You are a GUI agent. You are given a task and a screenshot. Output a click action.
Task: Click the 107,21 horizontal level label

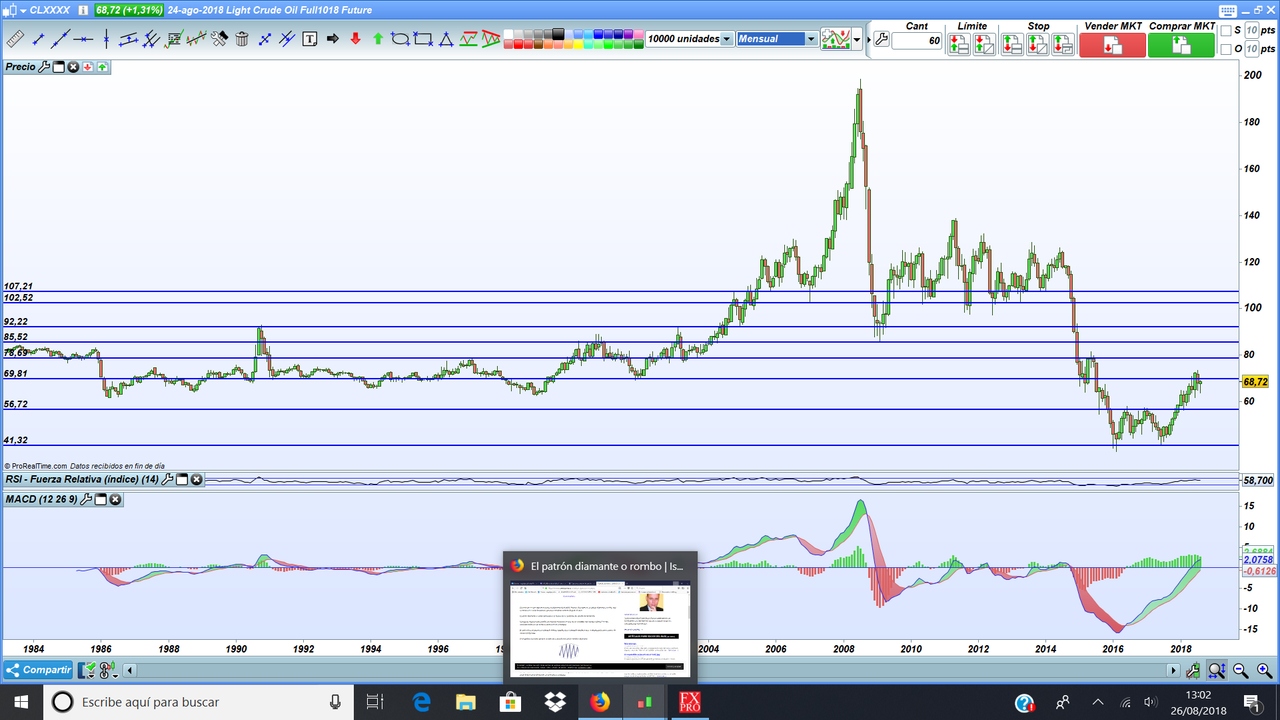pyautogui.click(x=18, y=286)
